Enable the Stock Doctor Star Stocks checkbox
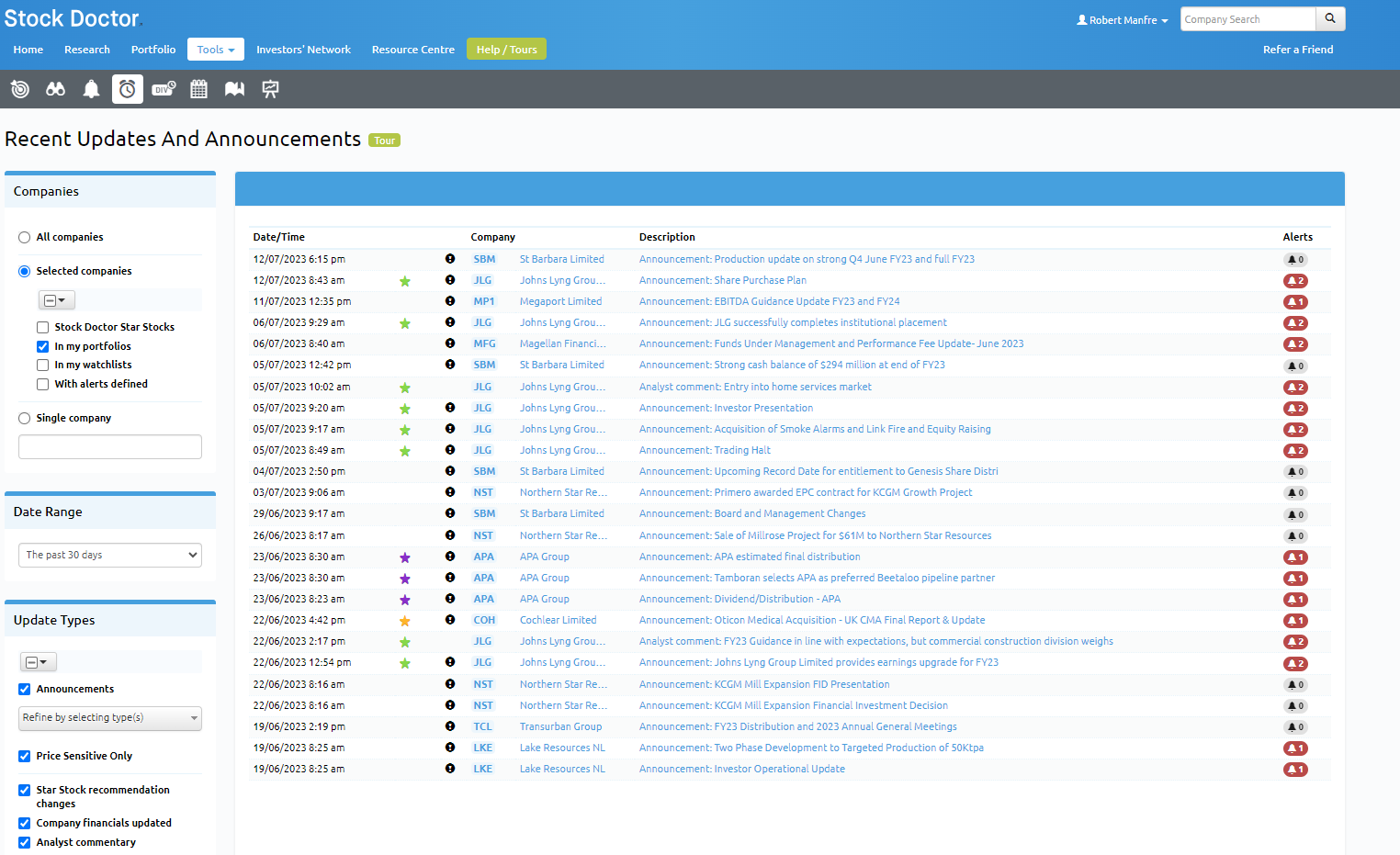 43,328
